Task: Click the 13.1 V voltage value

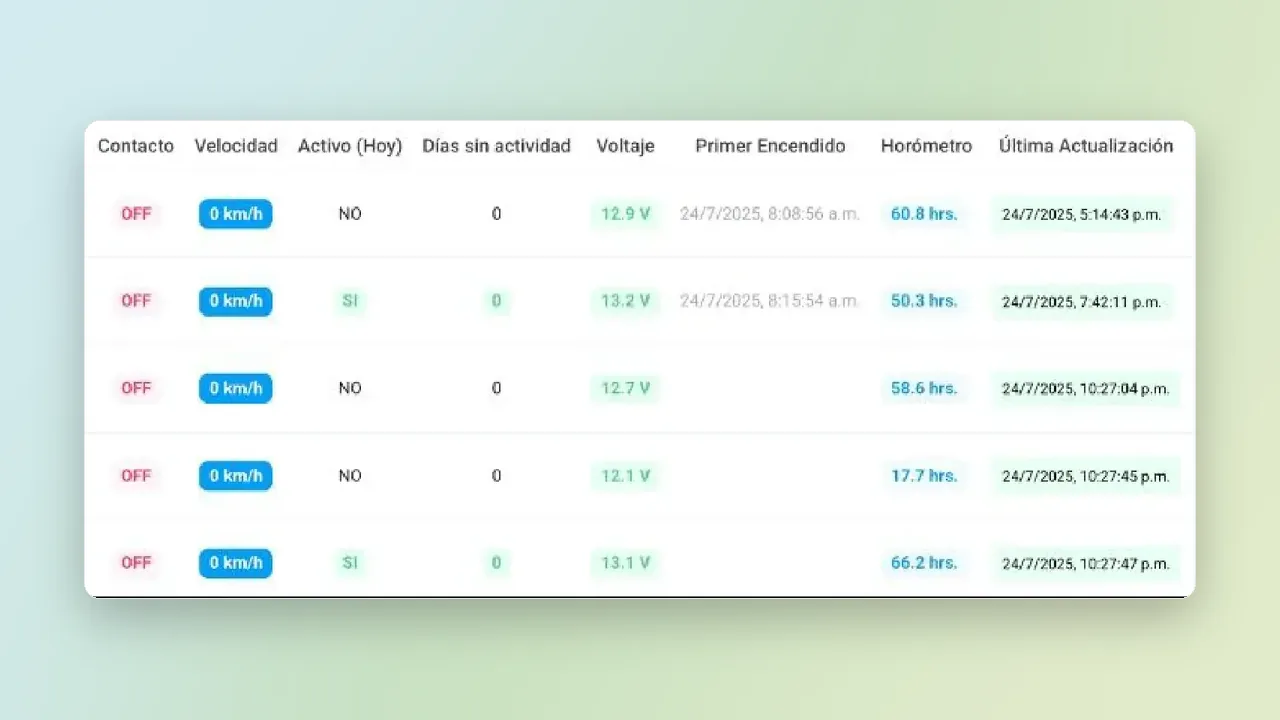Action: coord(625,563)
